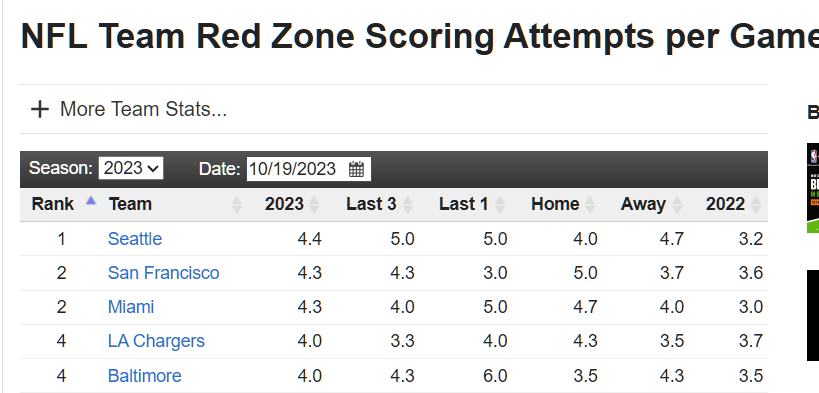The width and height of the screenshot is (819, 393).
Task: Click the plus icon beside More Team Stats
Action: pyautogui.click(x=40, y=109)
